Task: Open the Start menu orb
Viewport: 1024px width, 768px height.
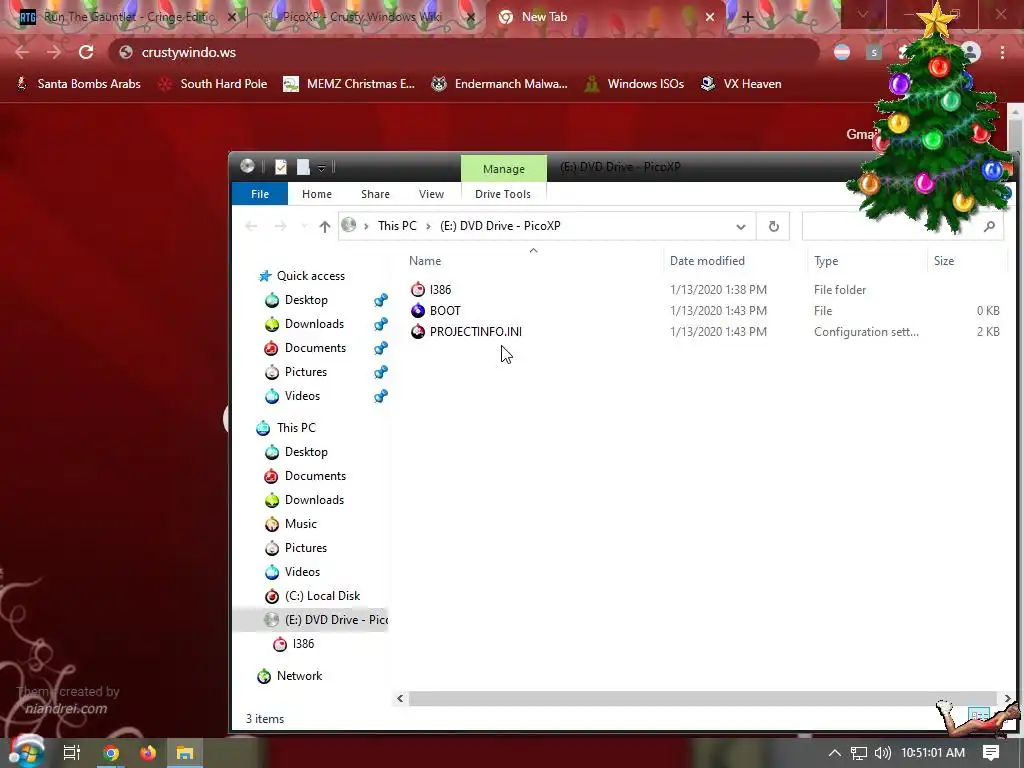Action: (x=26, y=752)
